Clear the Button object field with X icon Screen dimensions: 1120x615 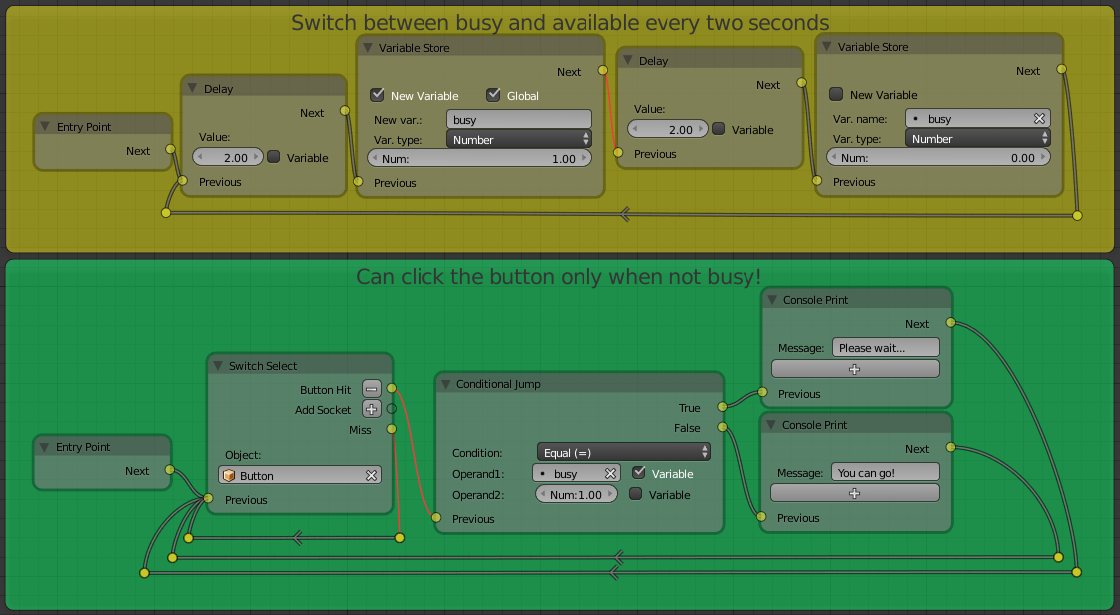[x=371, y=476]
